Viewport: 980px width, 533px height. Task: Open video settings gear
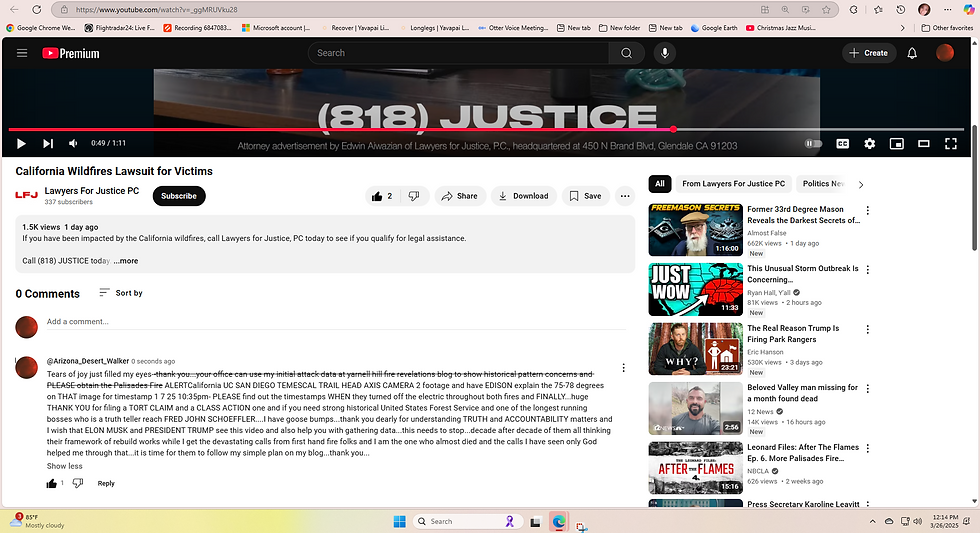point(869,144)
